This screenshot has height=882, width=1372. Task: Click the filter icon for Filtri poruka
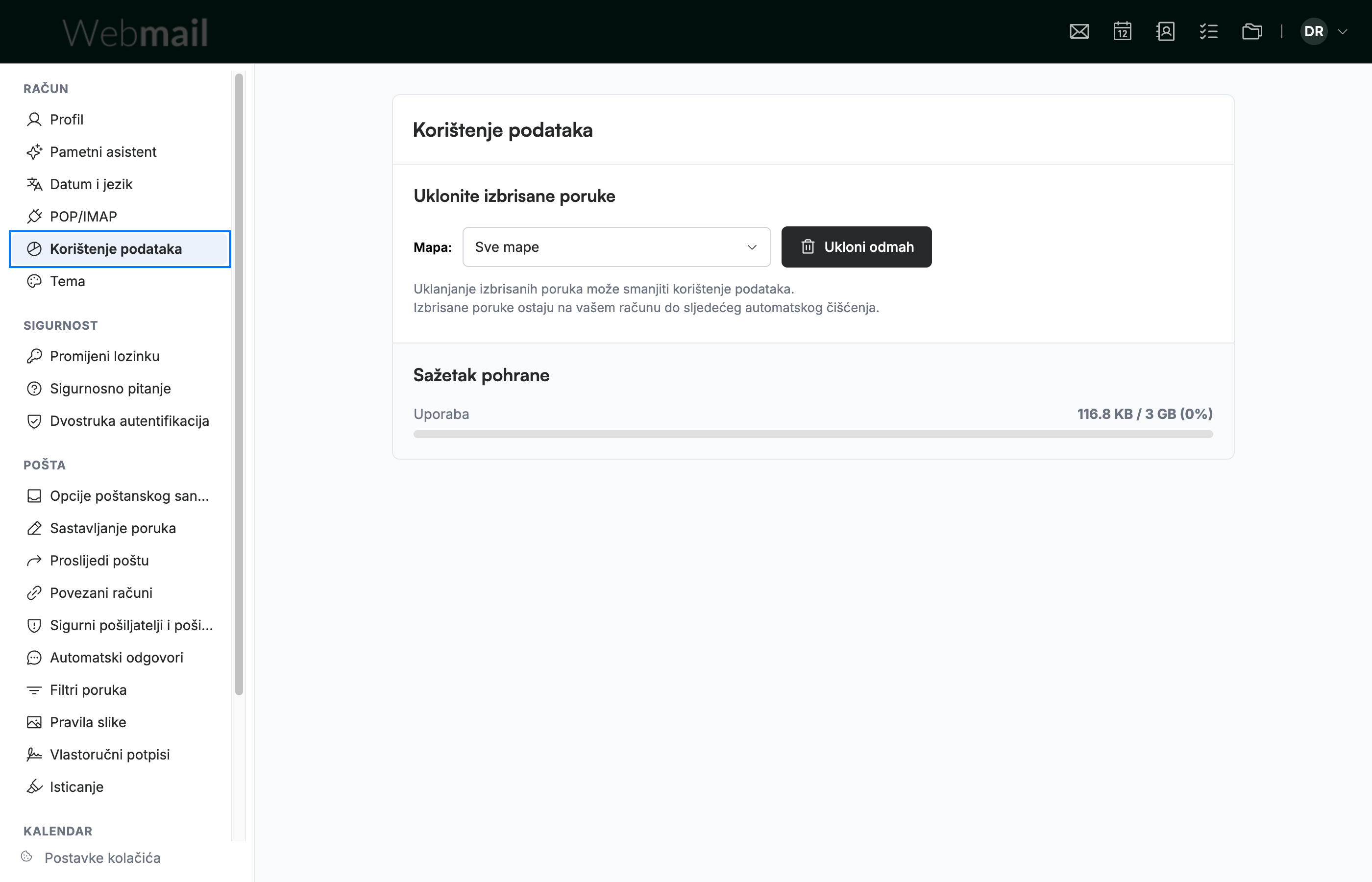tap(34, 690)
